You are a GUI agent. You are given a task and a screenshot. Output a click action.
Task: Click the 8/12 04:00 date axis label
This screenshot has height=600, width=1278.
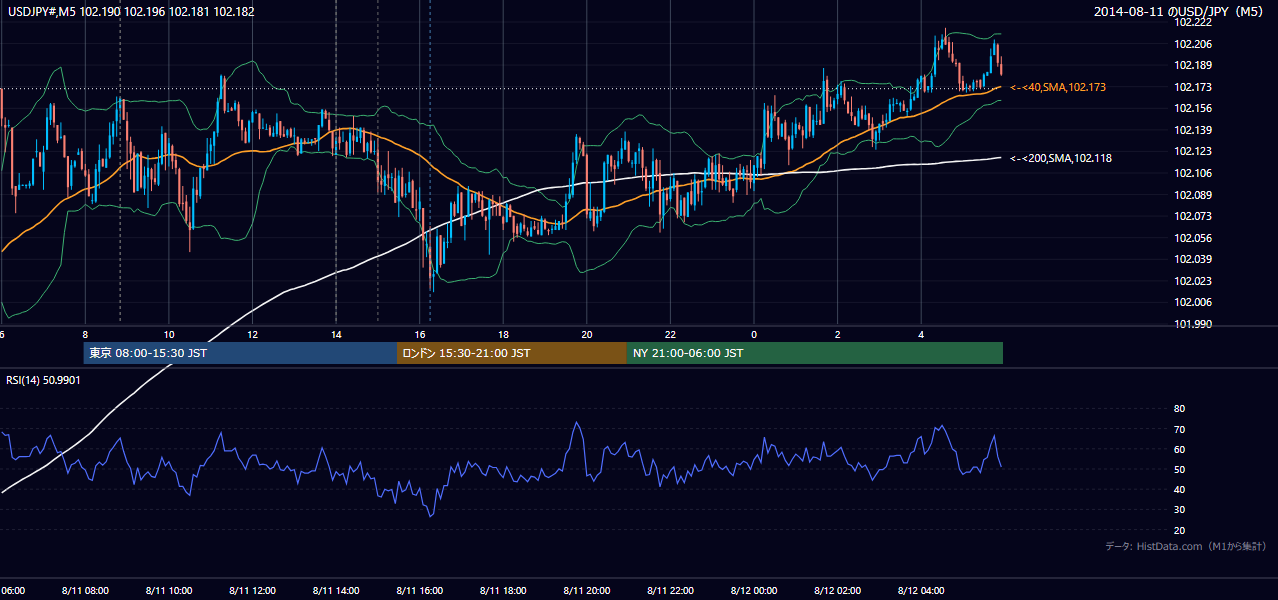coord(921,591)
